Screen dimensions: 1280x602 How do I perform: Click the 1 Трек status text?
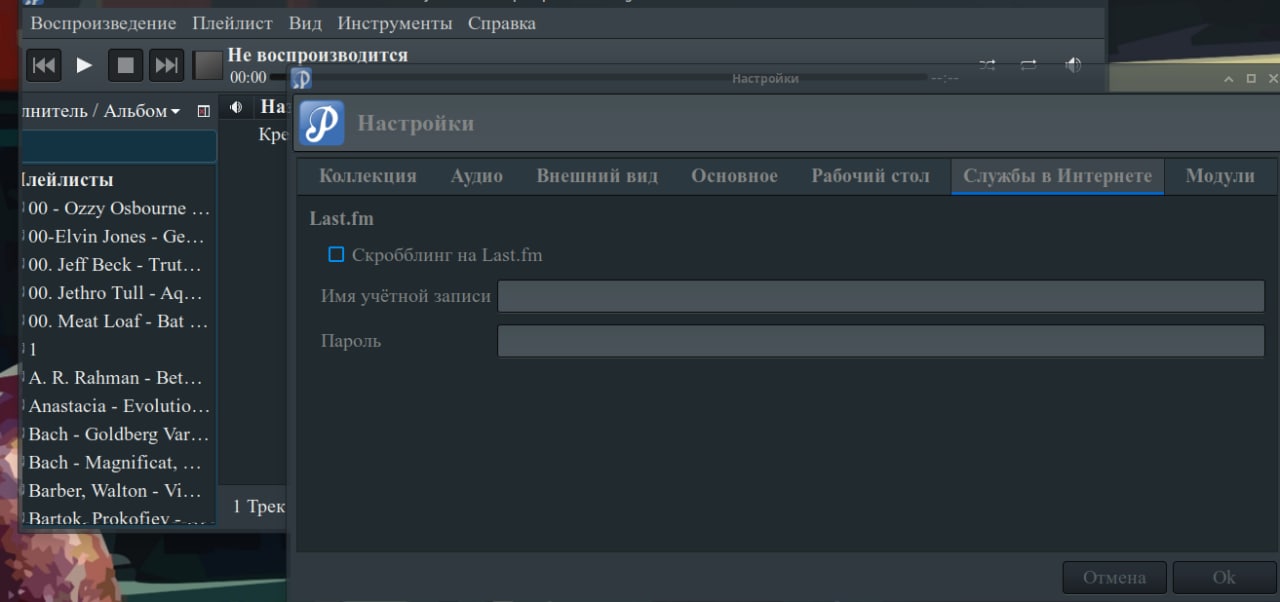(259, 507)
